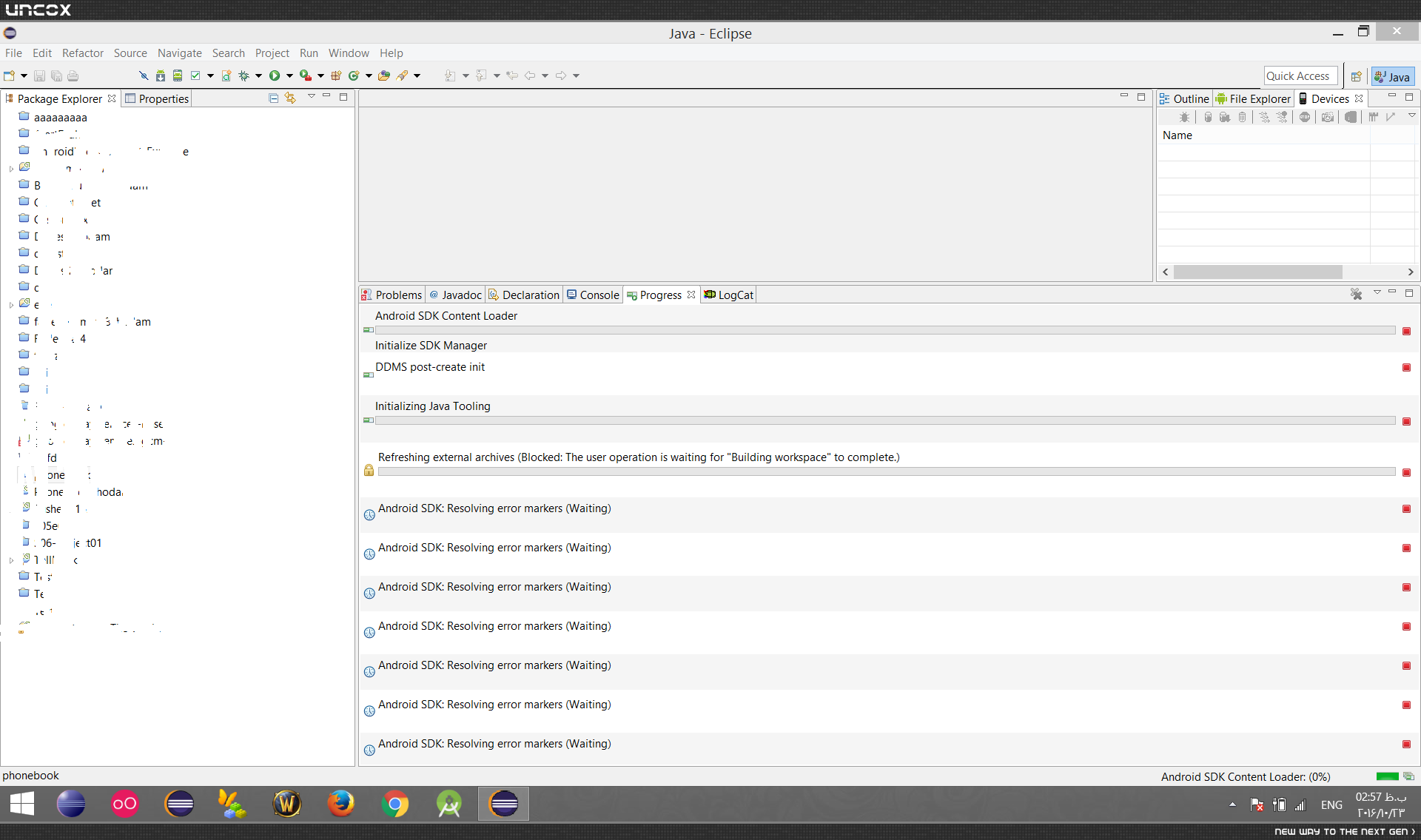Open the File menu
Viewport: 1421px width, 840px height.
tap(13, 53)
